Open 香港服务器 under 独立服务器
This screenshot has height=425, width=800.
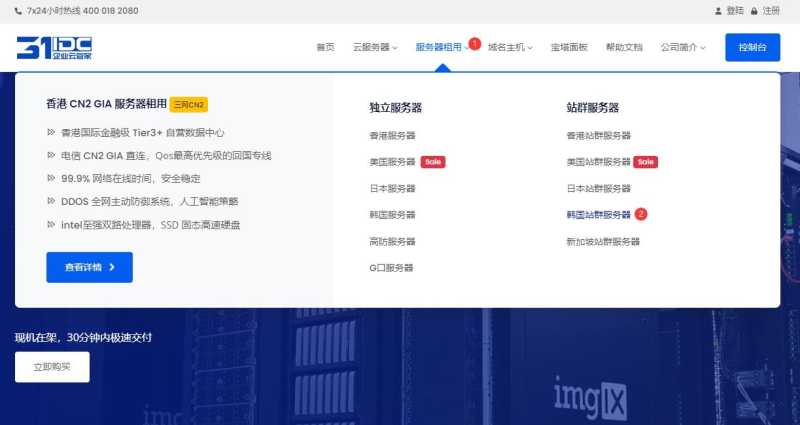[392, 136]
